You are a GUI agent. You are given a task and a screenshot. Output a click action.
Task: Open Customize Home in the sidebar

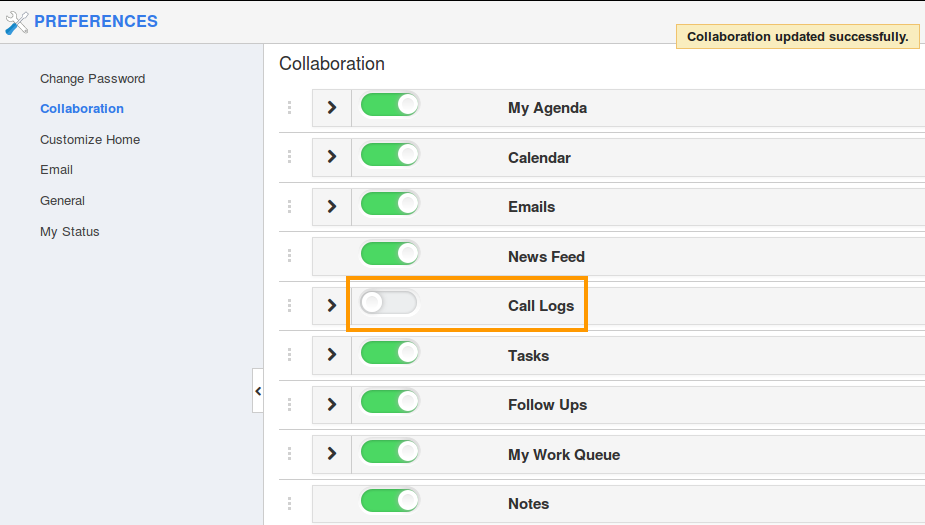coord(90,139)
